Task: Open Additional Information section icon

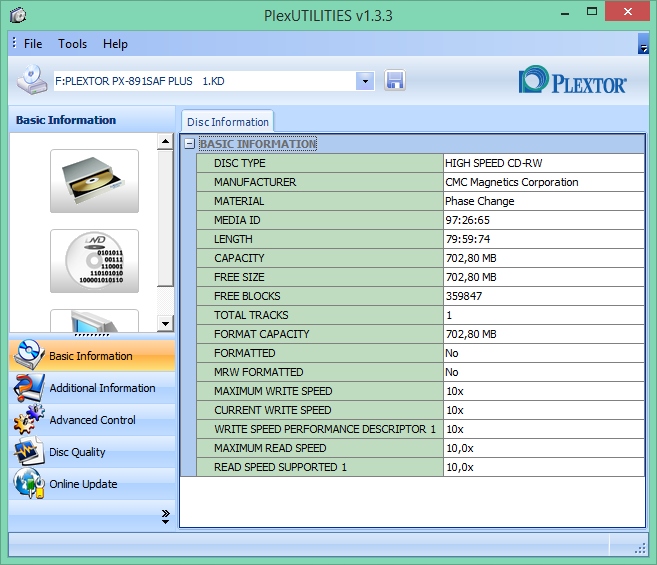Action: [x=28, y=387]
